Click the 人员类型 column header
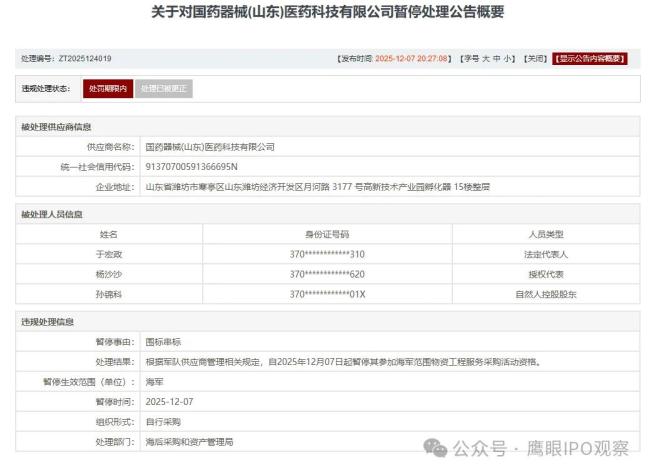650x475 pixels. click(546, 235)
